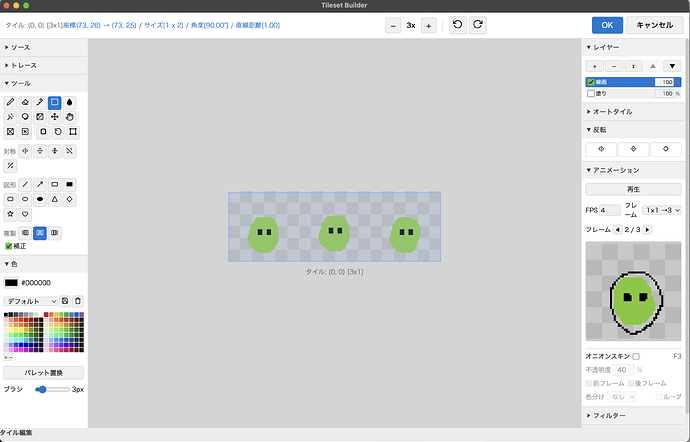The height and width of the screenshot is (442, 690).
Task: Open the デフォルト palette dropdown
Action: 31,301
